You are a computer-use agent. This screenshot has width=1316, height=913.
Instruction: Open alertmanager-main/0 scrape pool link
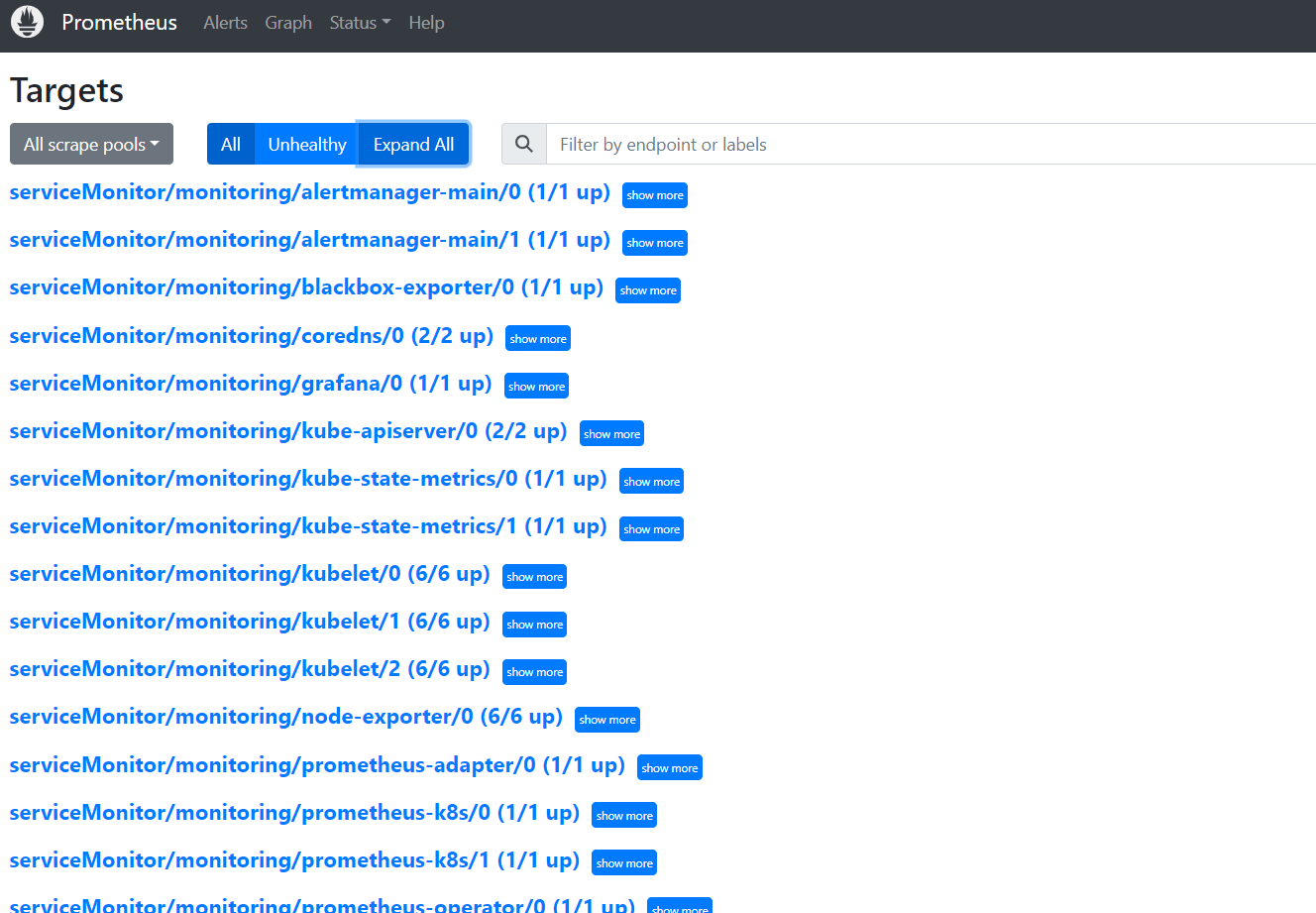(x=310, y=192)
